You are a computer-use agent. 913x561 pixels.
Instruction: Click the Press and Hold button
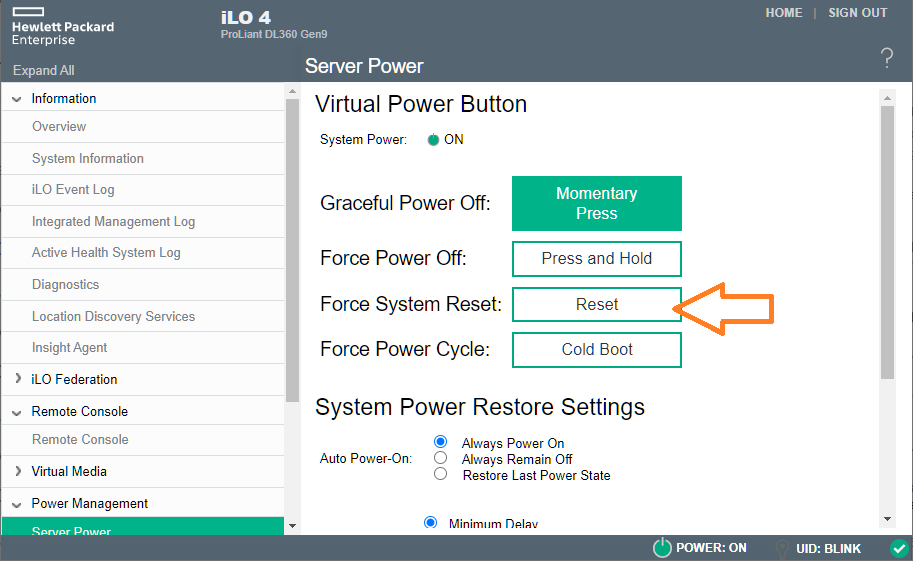pyautogui.click(x=597, y=259)
